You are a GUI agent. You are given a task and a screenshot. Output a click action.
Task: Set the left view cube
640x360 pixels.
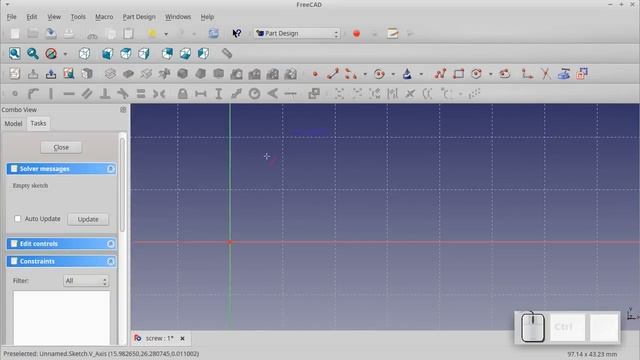(x=203, y=53)
